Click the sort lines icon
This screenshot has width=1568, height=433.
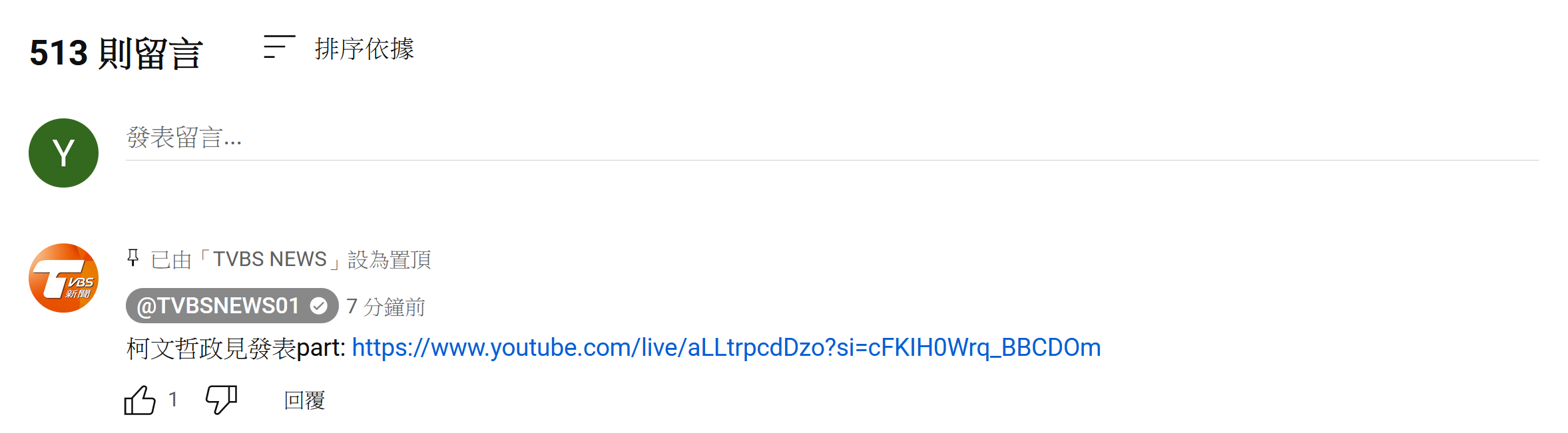(279, 47)
